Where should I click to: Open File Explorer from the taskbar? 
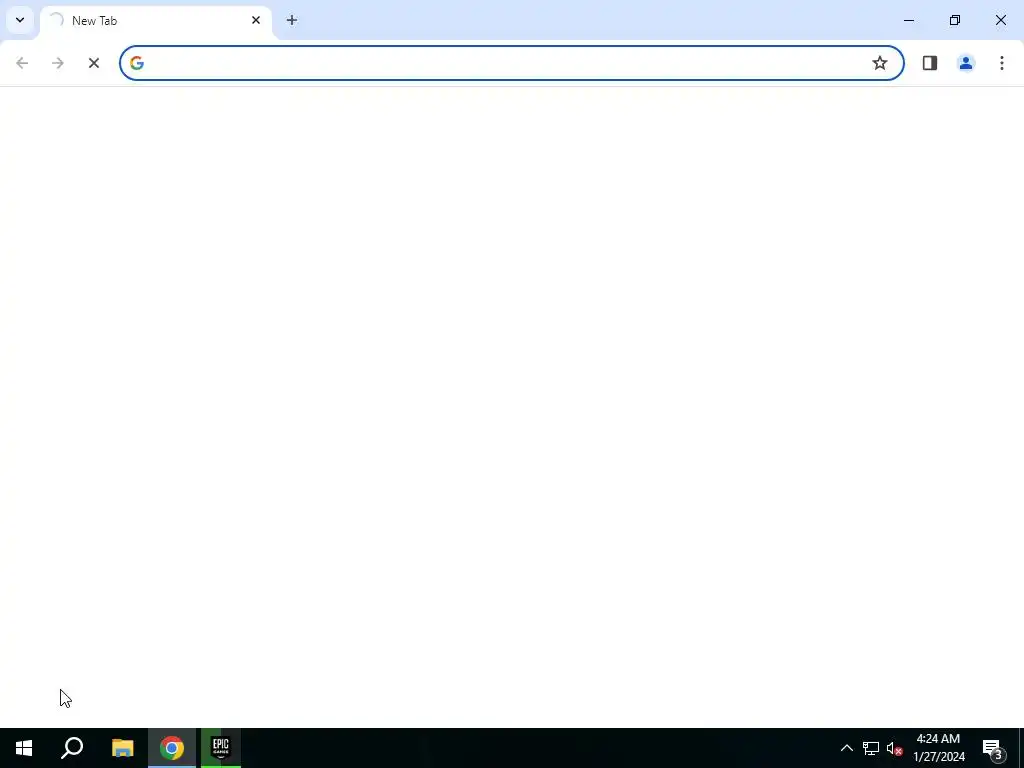point(123,748)
